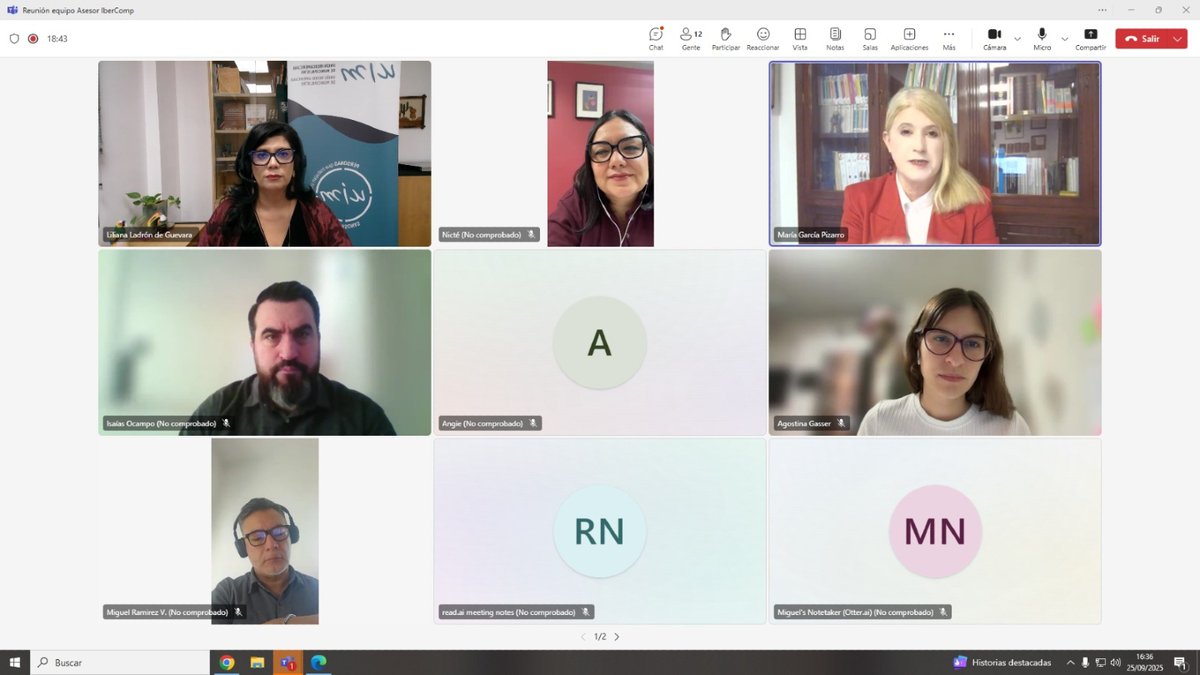Viewport: 1200px width, 675px height.
Task: Expand camera options arrow
Action: click(1017, 39)
